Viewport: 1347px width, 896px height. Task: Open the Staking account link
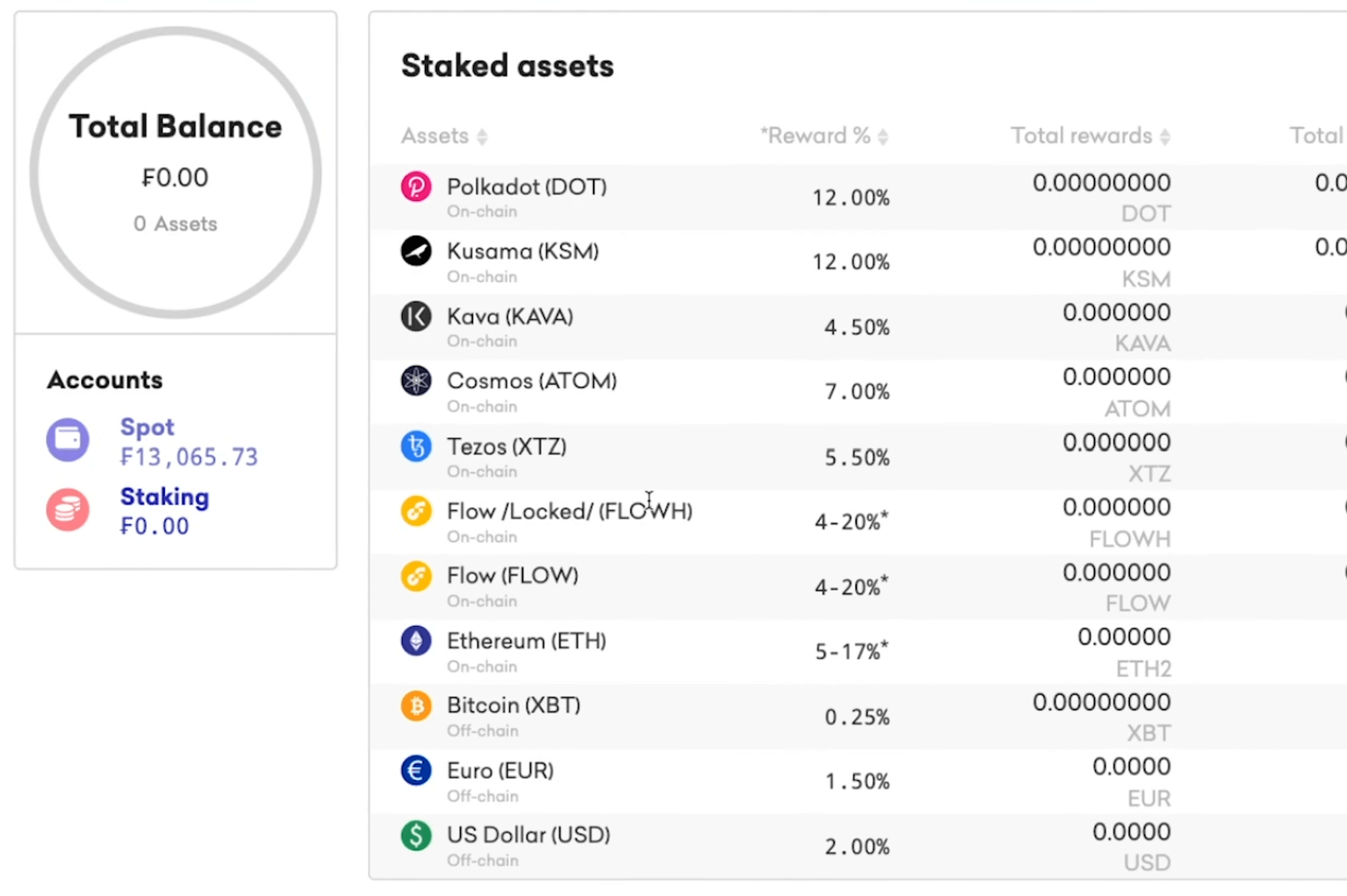tap(164, 497)
